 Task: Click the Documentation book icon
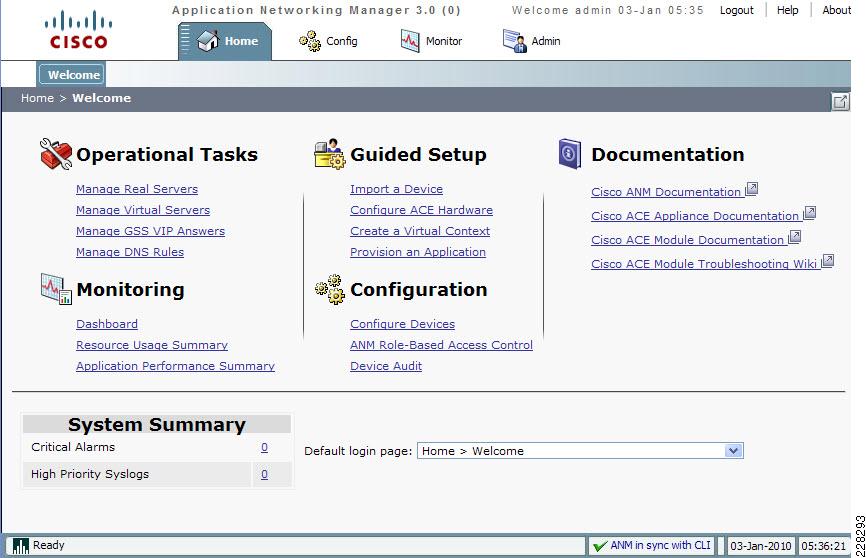569,154
